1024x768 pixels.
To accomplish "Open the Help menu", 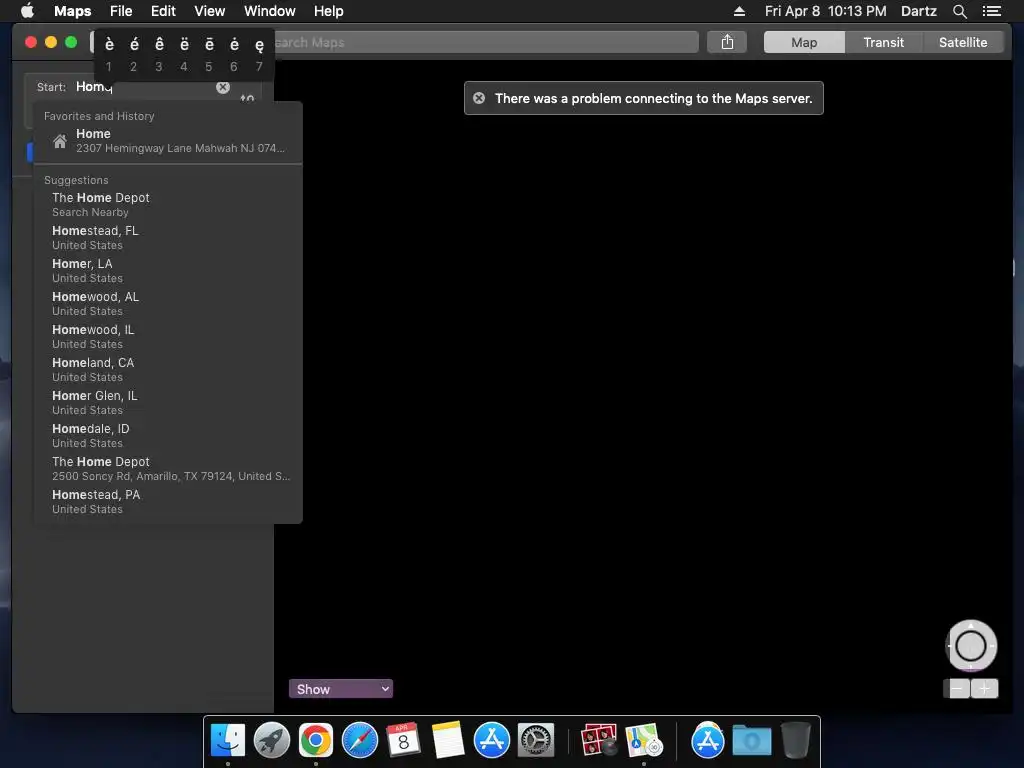I will coord(328,11).
